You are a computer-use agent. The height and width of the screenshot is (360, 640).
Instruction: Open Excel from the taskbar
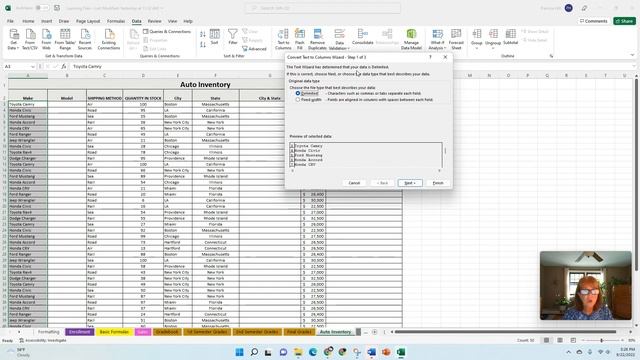401,352
